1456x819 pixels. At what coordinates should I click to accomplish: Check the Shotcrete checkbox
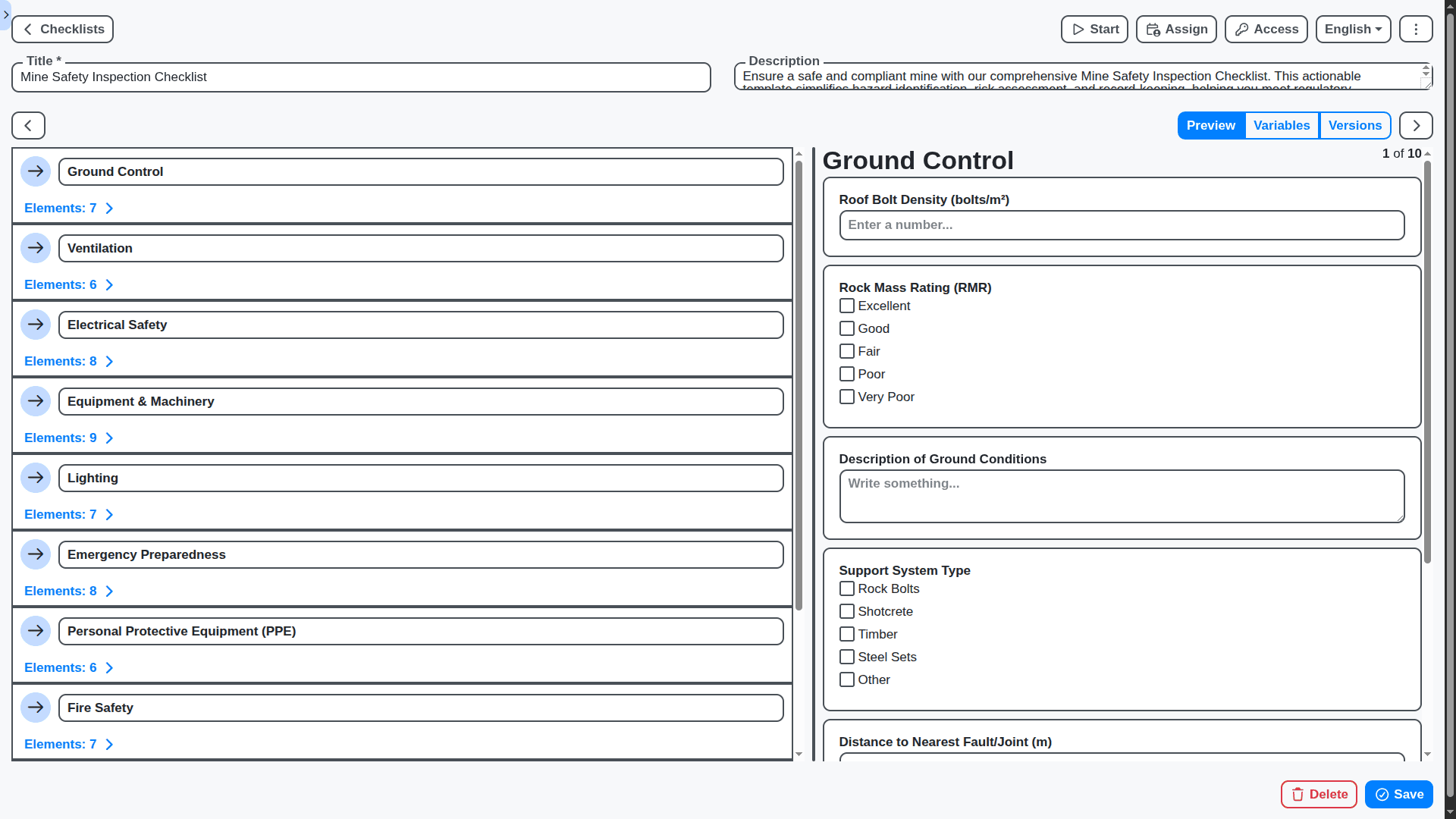tap(847, 611)
